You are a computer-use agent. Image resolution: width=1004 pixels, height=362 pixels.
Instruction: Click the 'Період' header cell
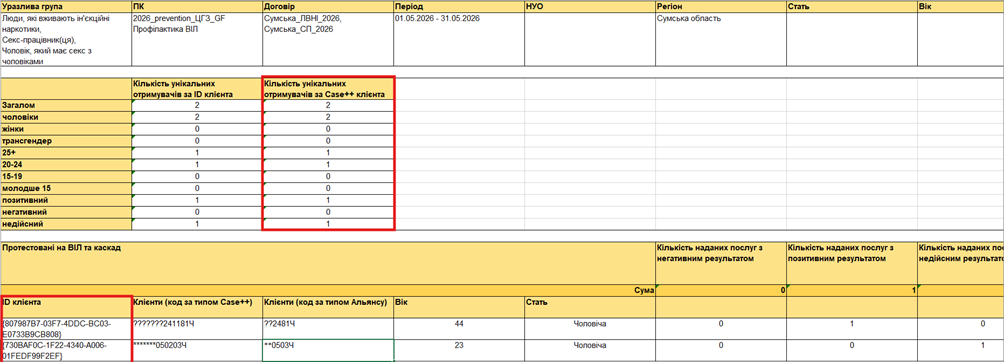click(459, 6)
